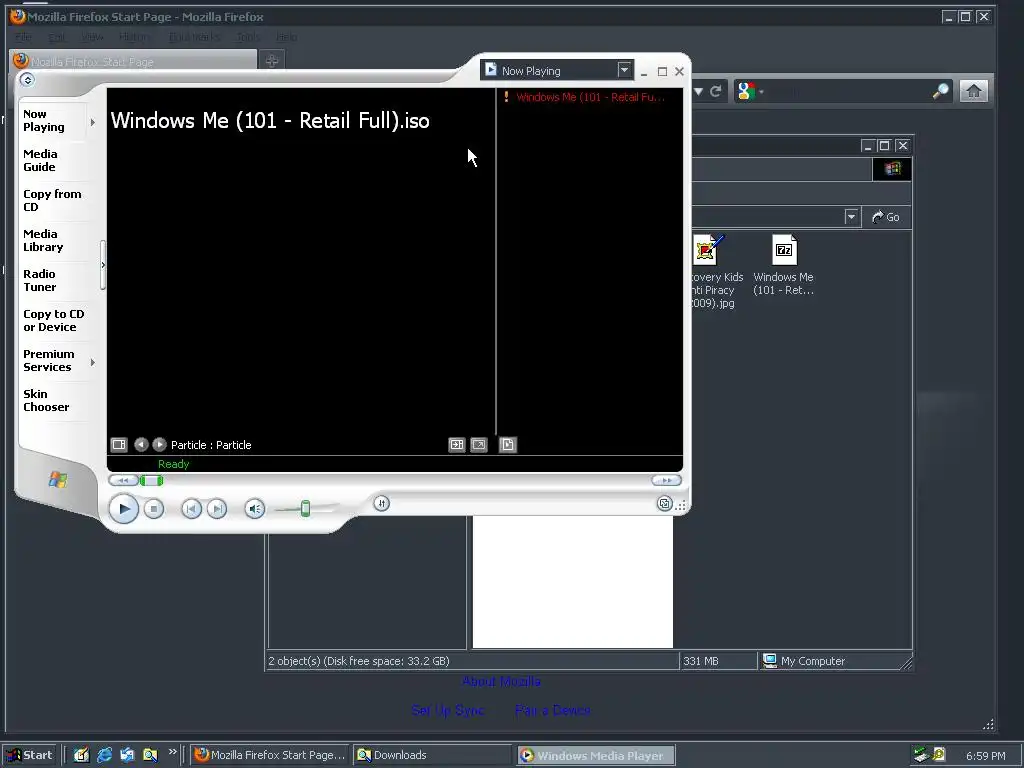The width and height of the screenshot is (1024, 768).
Task: Click the first Quick Launch icon
Action: pos(81,755)
